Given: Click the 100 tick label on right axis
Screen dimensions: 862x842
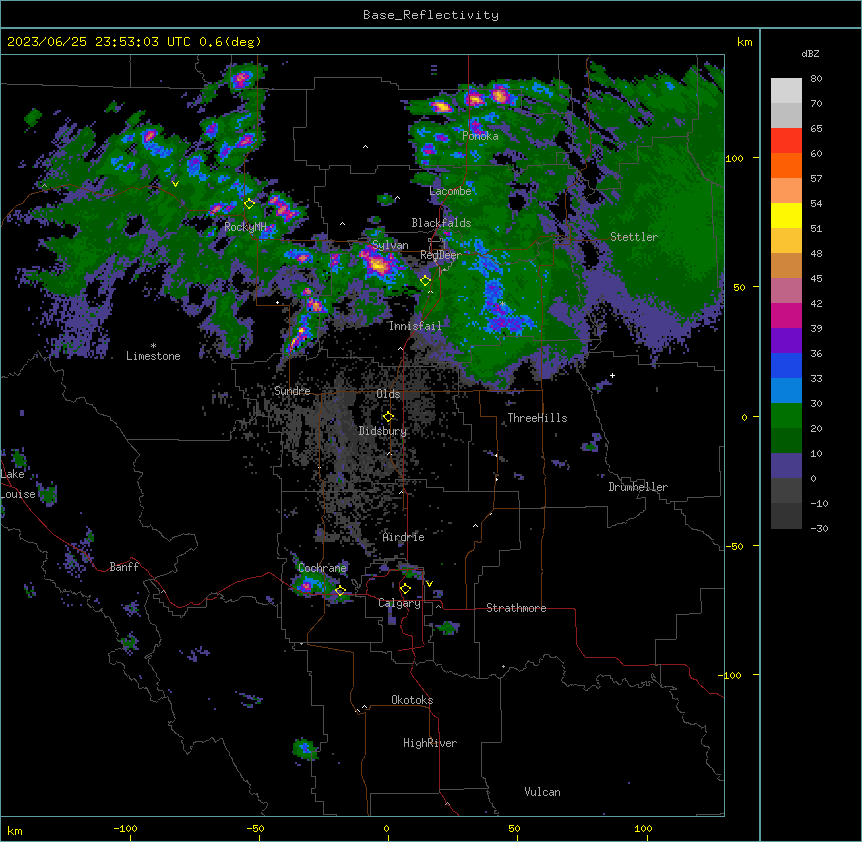Looking at the screenshot, I should pos(734,158).
